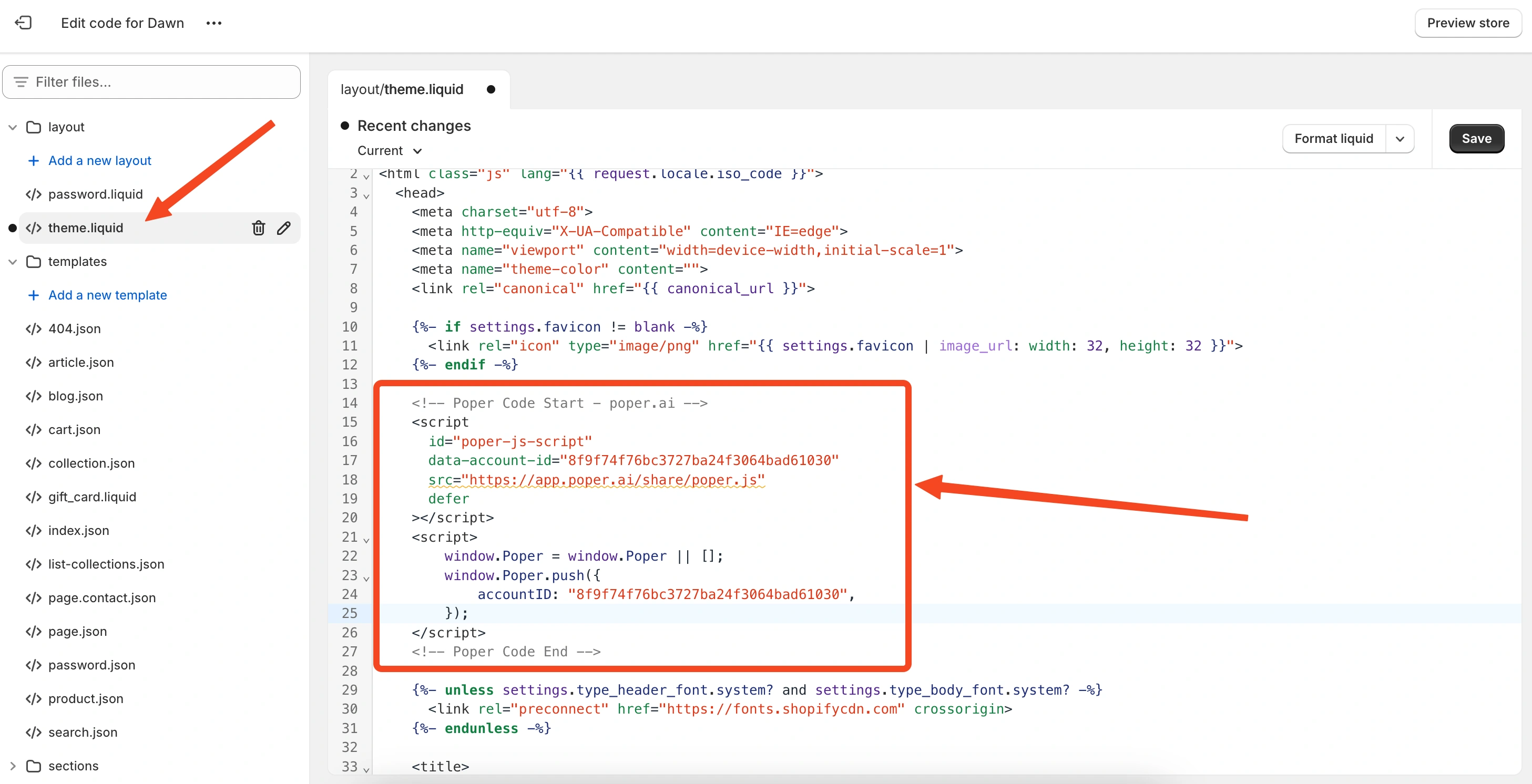Click code icon beside page.json
1532x784 pixels.
34,631
